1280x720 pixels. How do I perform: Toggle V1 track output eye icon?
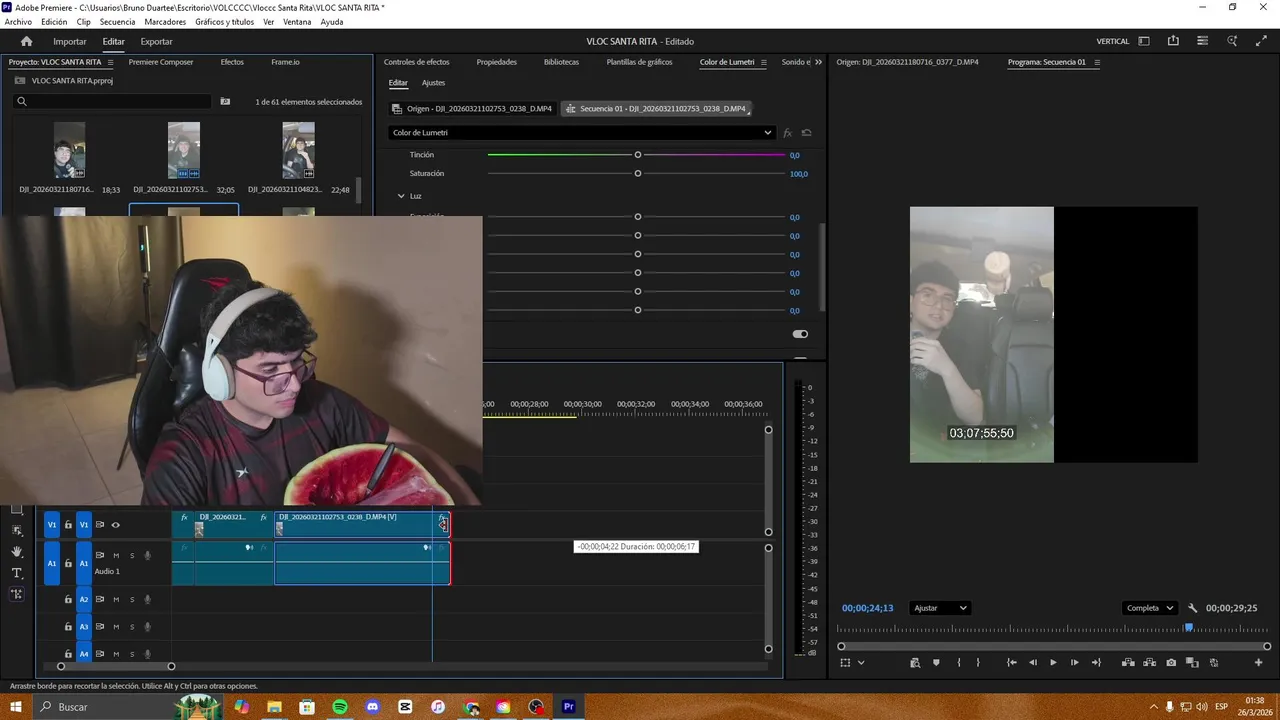115,525
